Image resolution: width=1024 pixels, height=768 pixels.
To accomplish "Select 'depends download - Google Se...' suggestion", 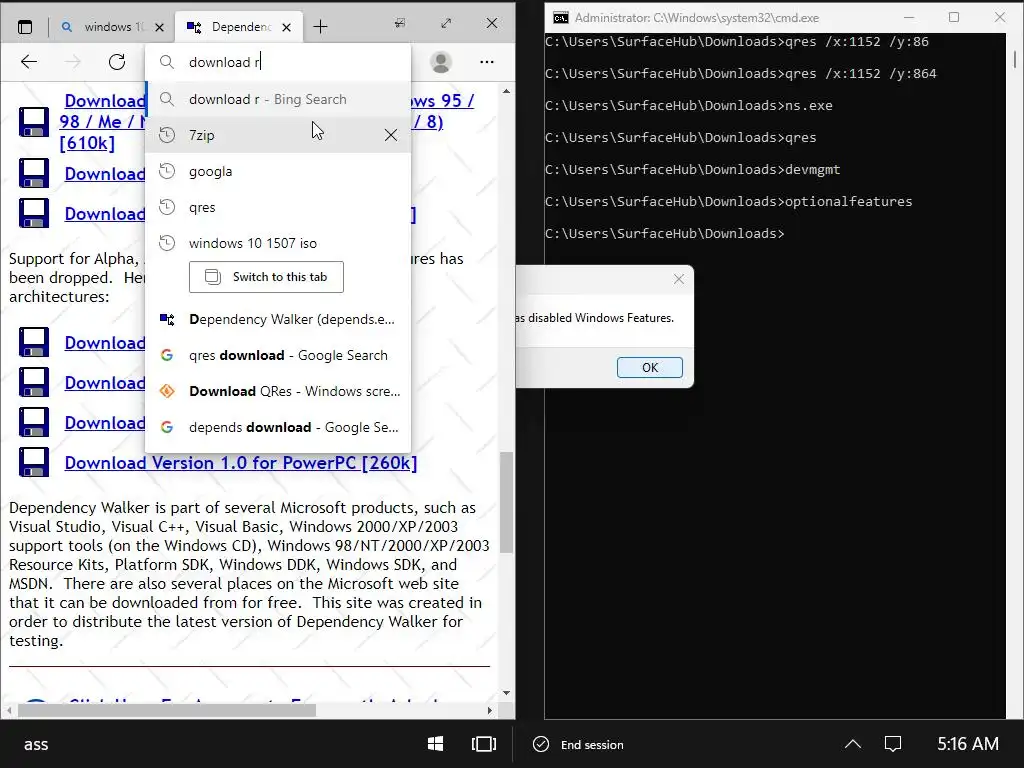I will (x=278, y=427).
